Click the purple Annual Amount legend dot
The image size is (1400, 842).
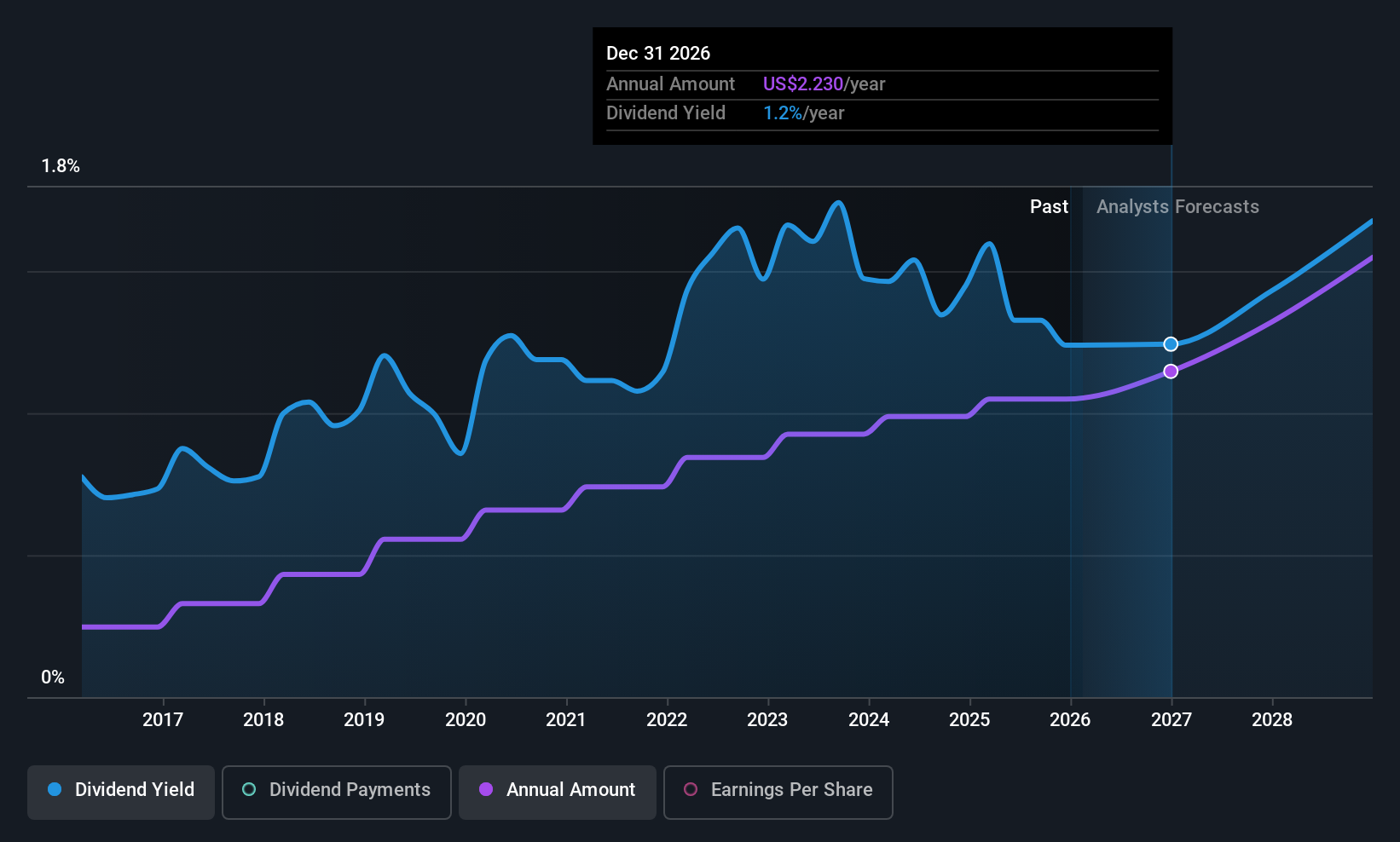[486, 789]
